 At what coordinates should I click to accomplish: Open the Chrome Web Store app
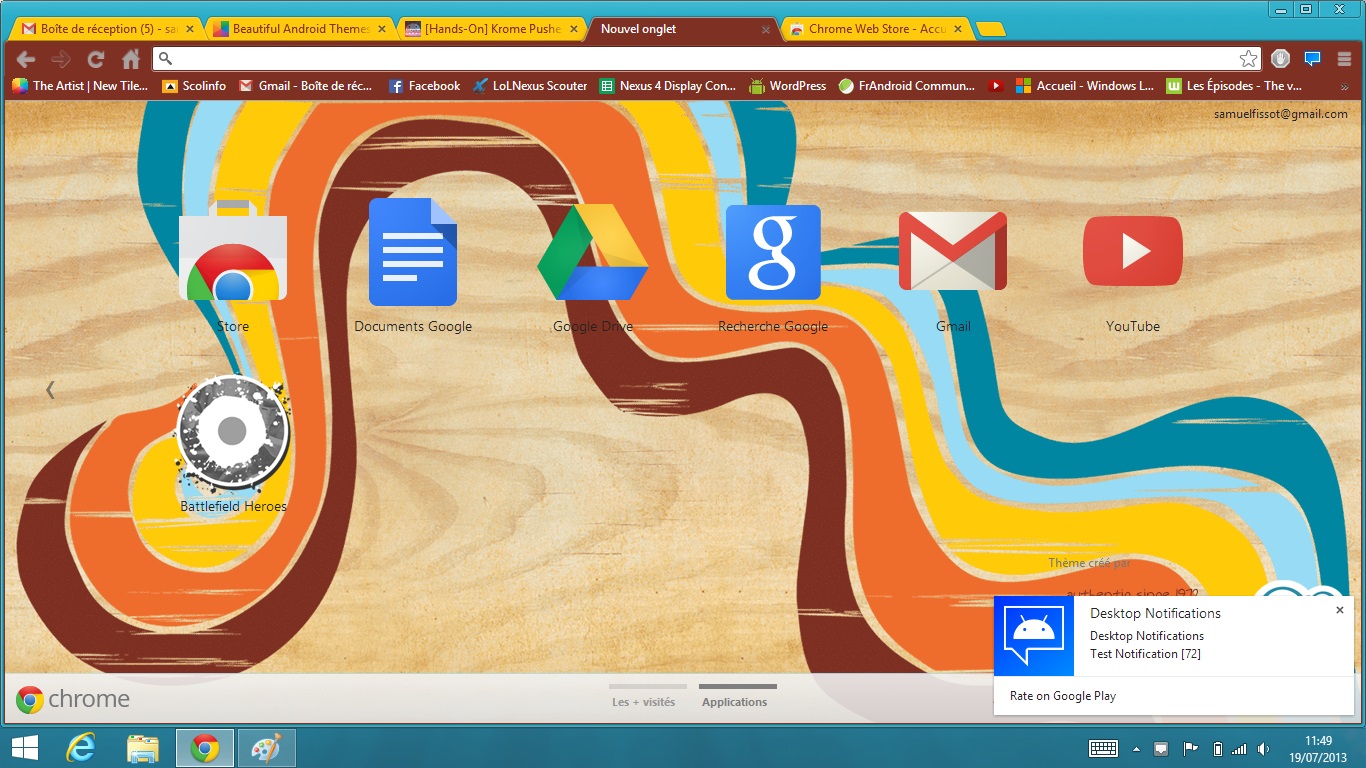pos(233,251)
